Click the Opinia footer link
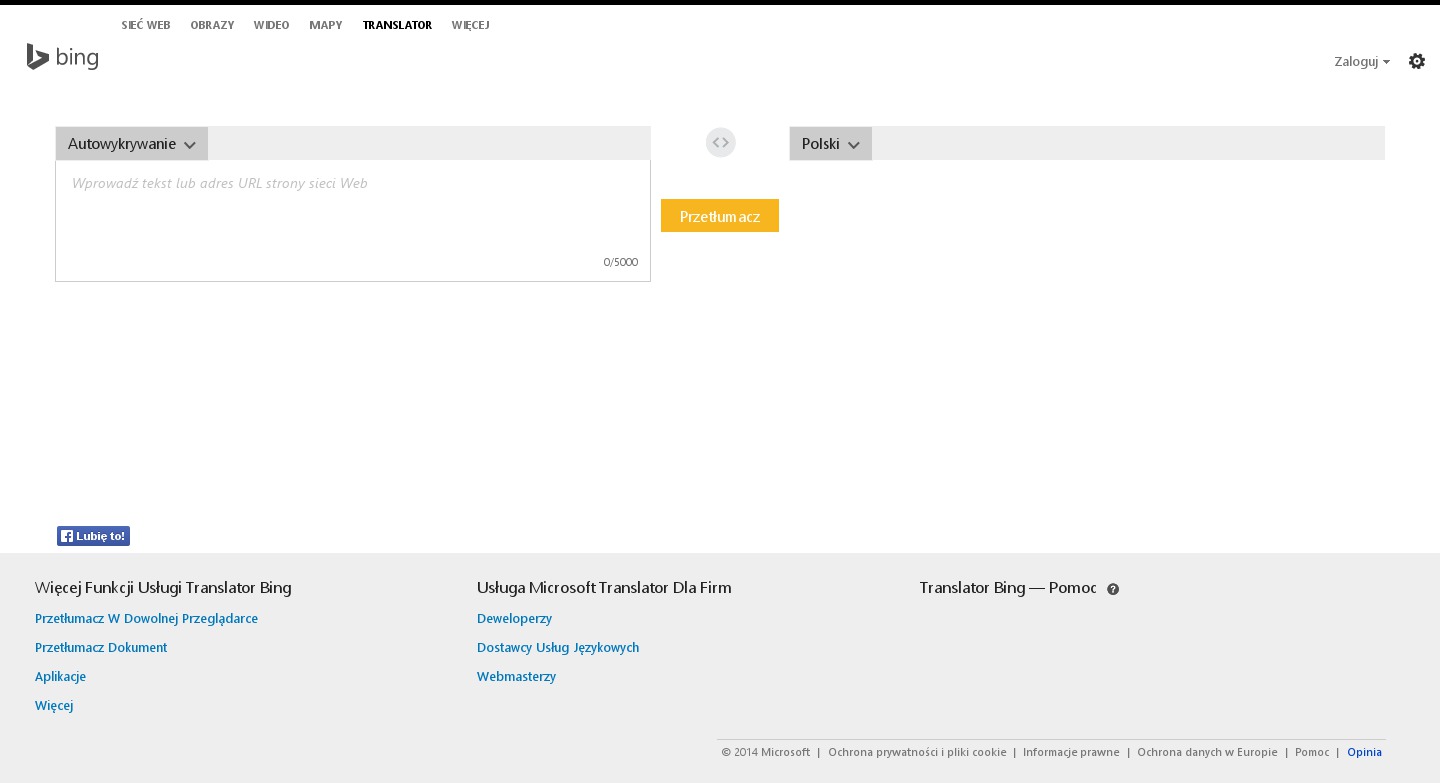Viewport: 1440px width, 783px height. pos(1364,752)
